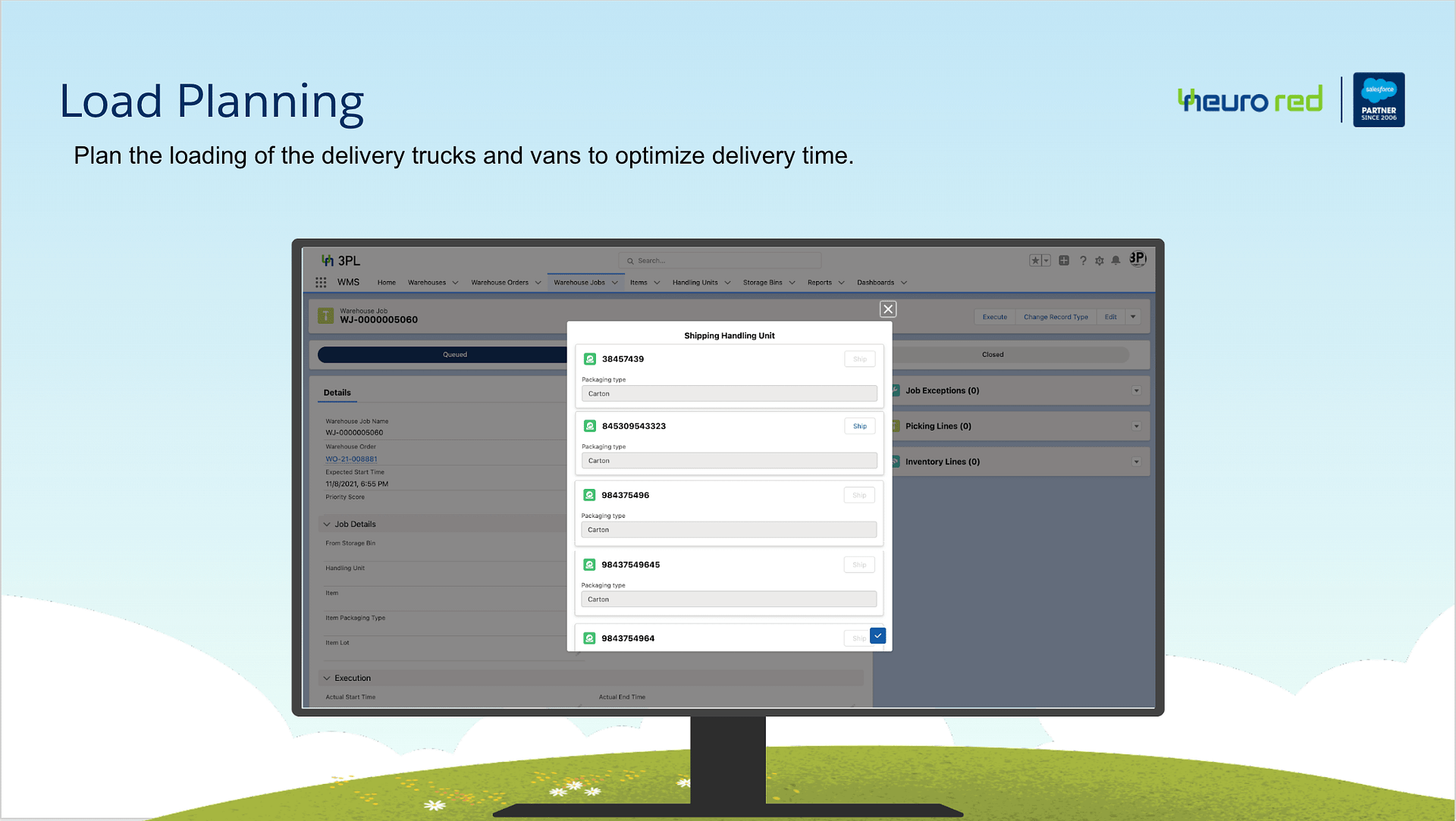Click the handling unit icon for 984375496
The width and height of the screenshot is (1456, 821).
click(x=589, y=495)
